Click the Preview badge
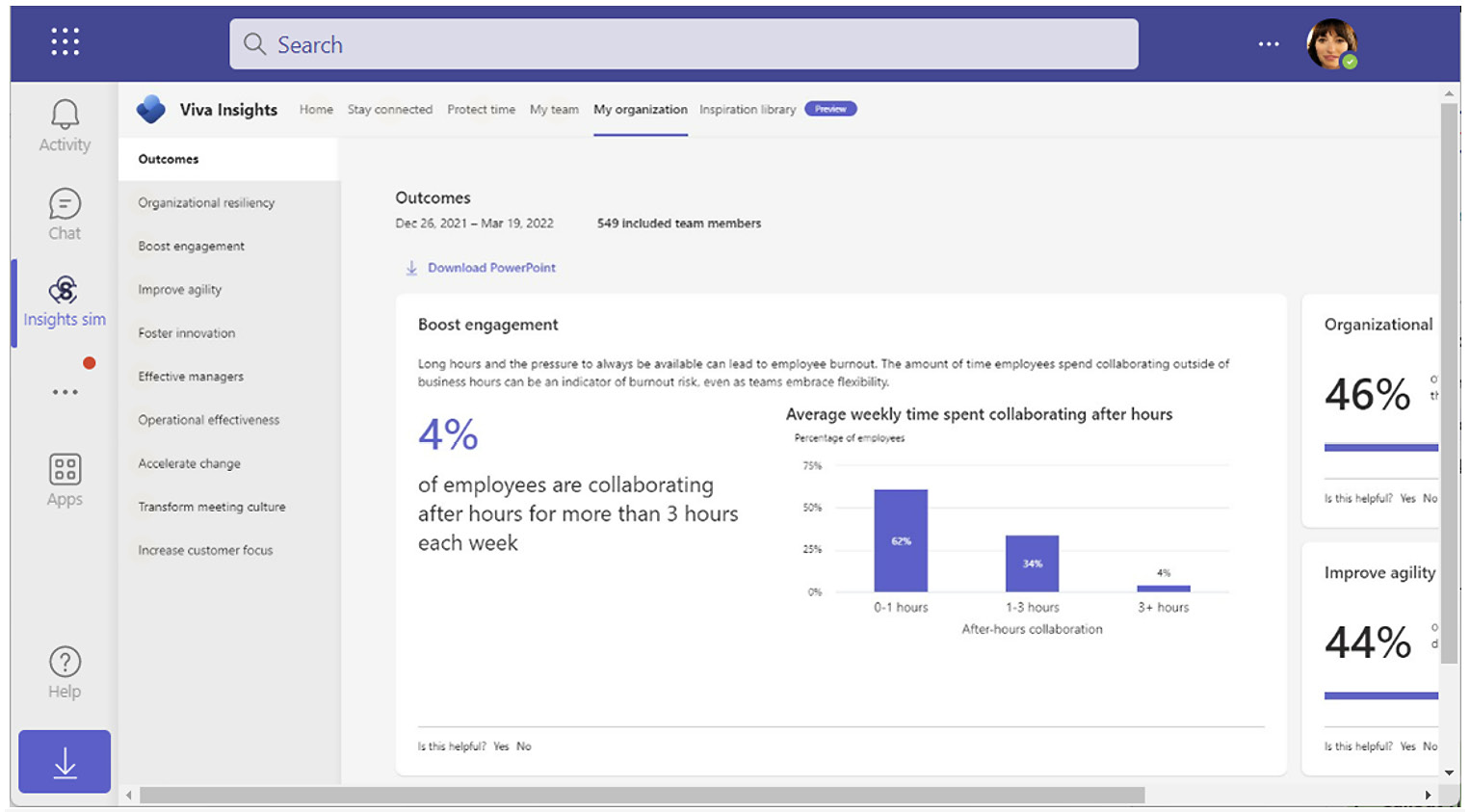Viewport: 1470px width, 812px height. click(830, 109)
